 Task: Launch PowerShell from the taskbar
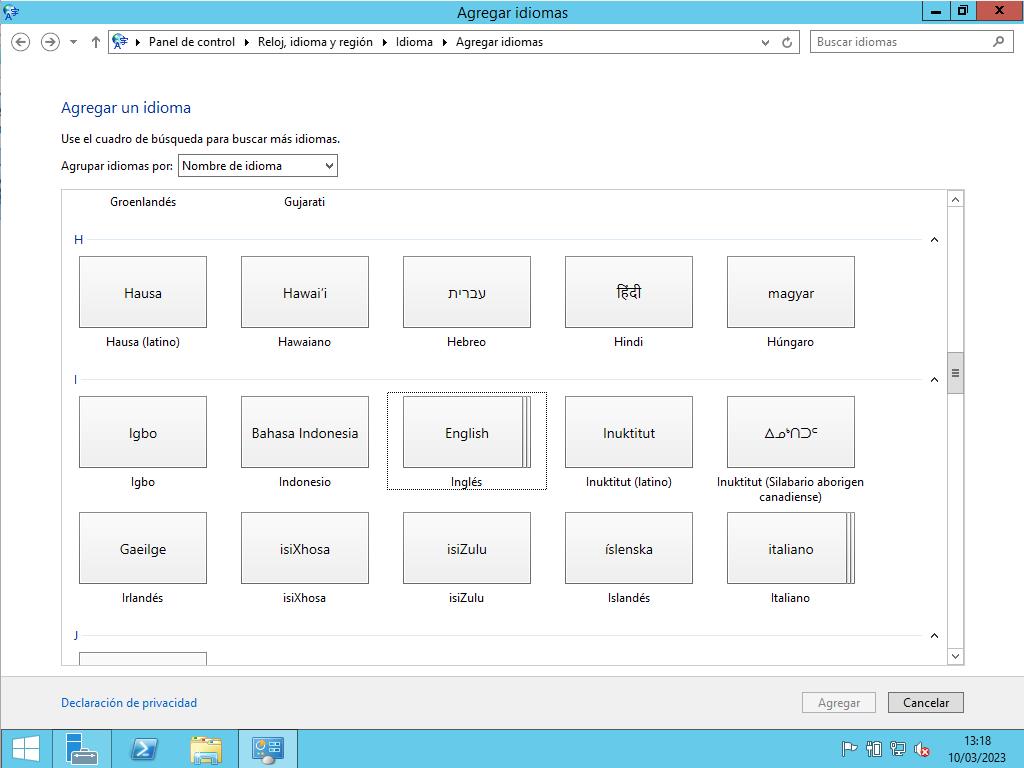143,749
